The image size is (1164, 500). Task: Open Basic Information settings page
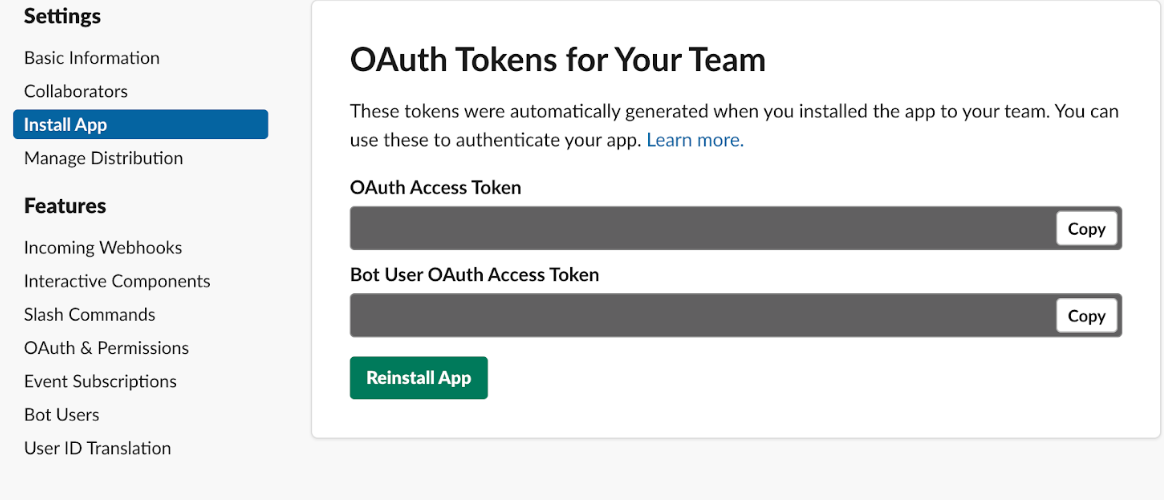[x=92, y=58]
